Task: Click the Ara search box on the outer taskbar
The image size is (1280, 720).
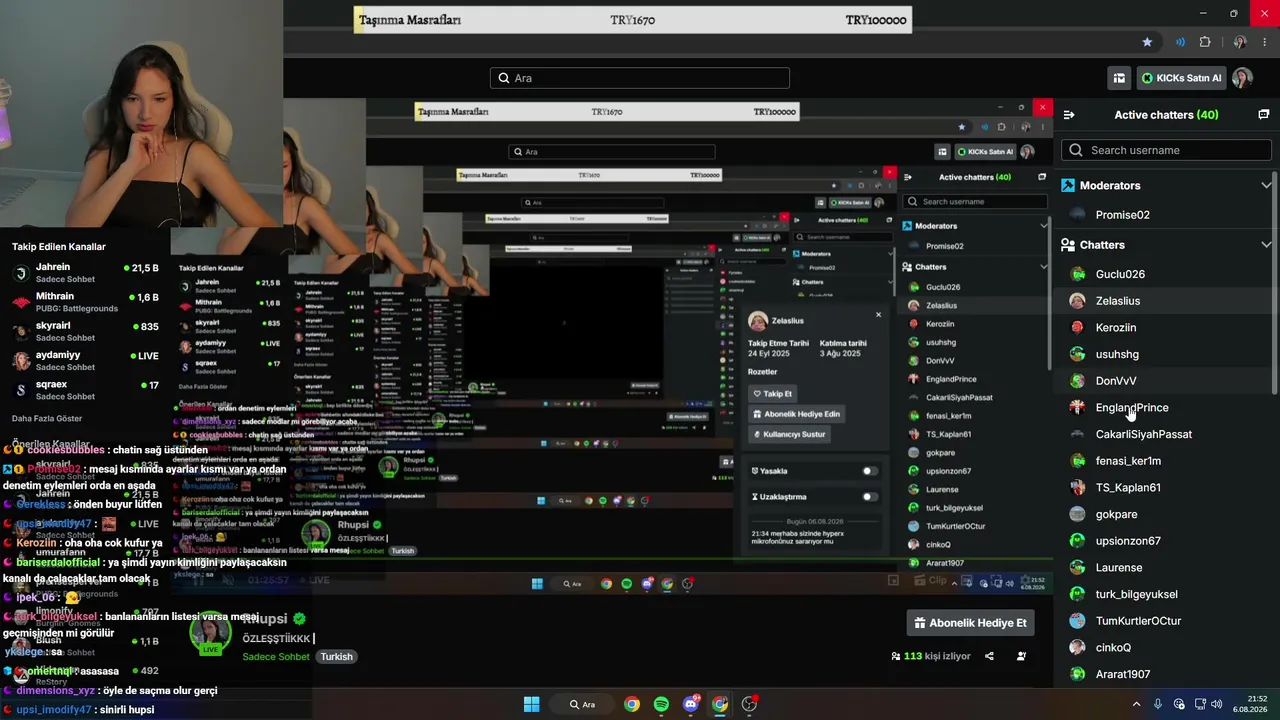Action: click(x=583, y=704)
